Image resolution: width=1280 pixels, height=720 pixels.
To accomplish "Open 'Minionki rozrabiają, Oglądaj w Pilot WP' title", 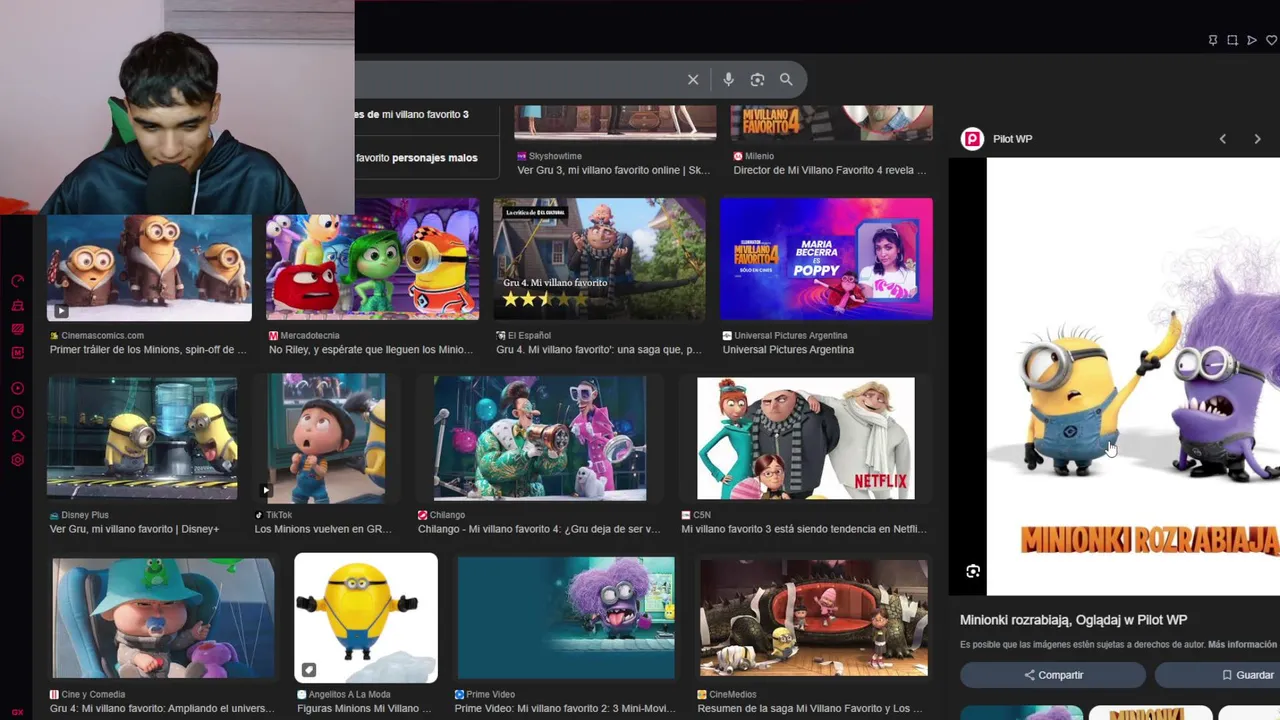I will [1073, 620].
